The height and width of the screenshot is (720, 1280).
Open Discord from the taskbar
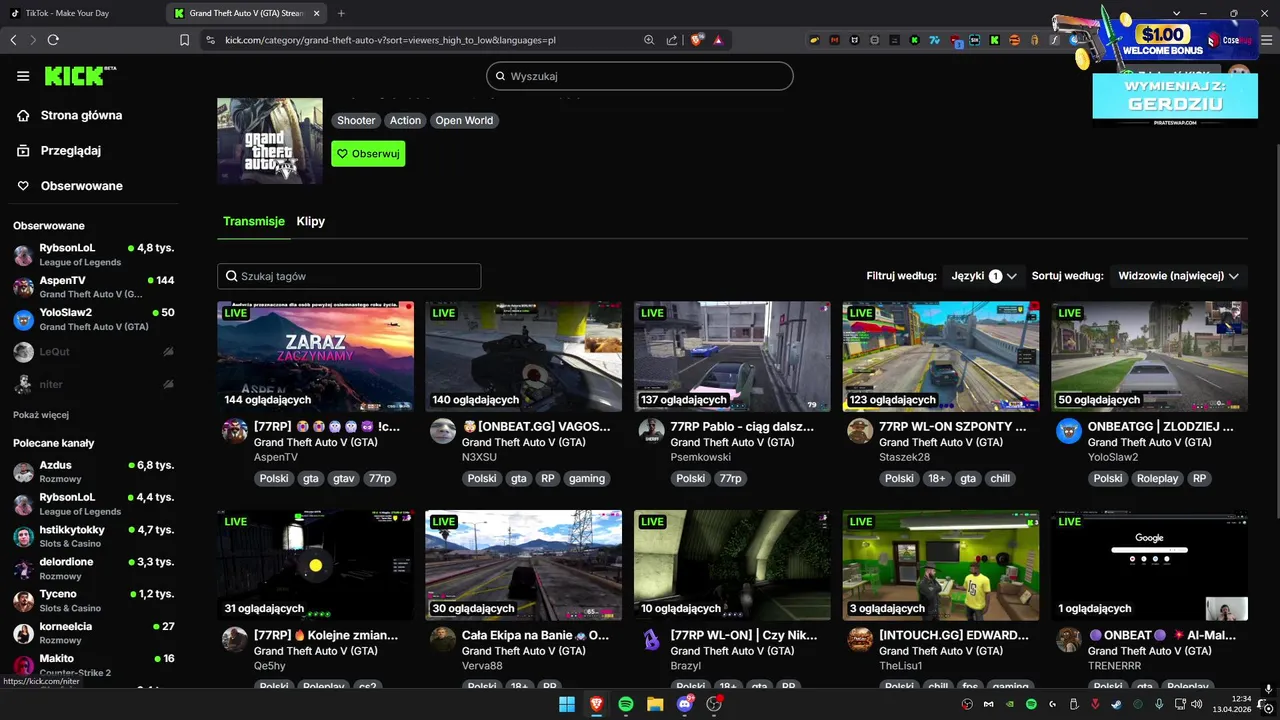pos(685,704)
